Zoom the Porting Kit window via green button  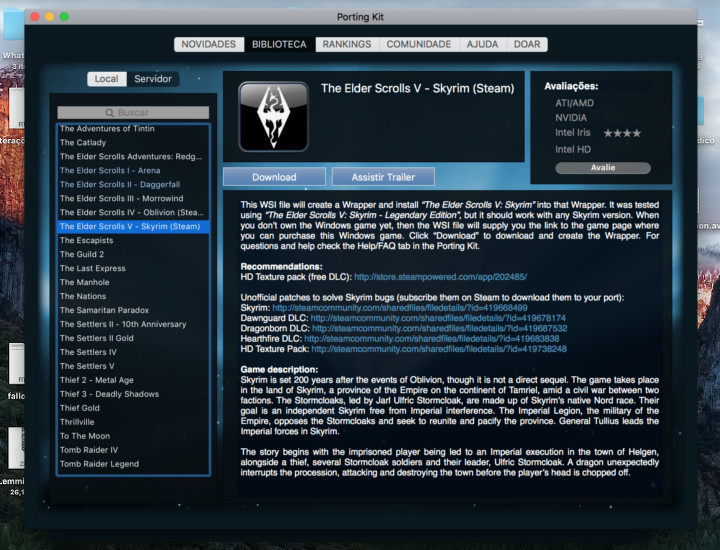coord(64,17)
